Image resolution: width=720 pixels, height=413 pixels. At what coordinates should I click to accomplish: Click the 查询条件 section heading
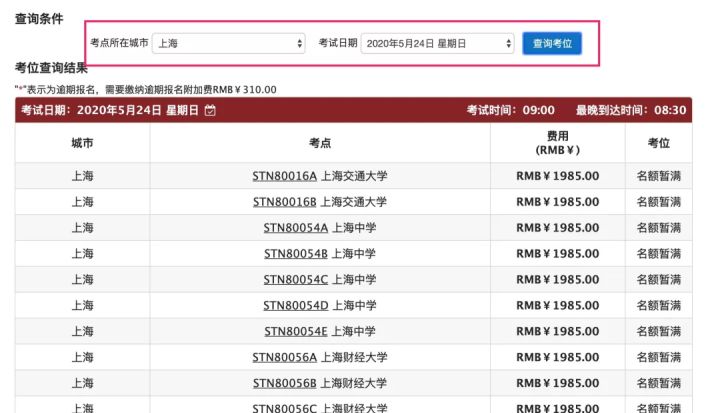coord(39,19)
